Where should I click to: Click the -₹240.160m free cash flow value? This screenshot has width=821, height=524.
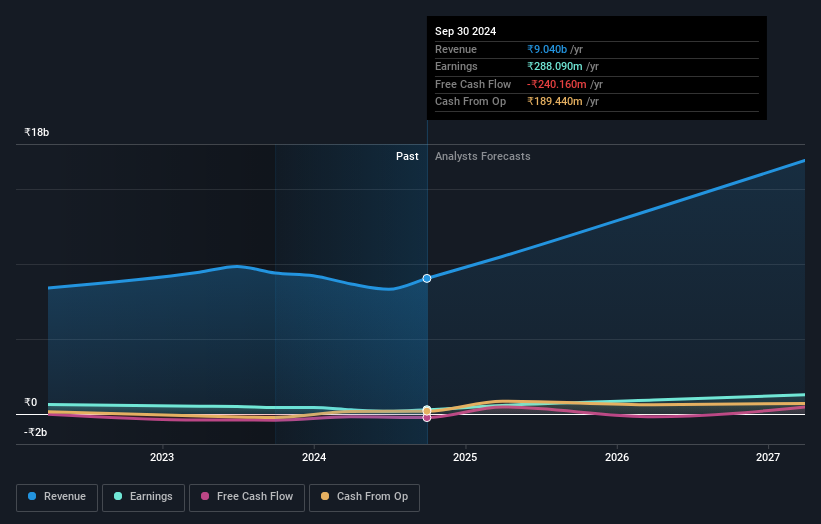(557, 84)
